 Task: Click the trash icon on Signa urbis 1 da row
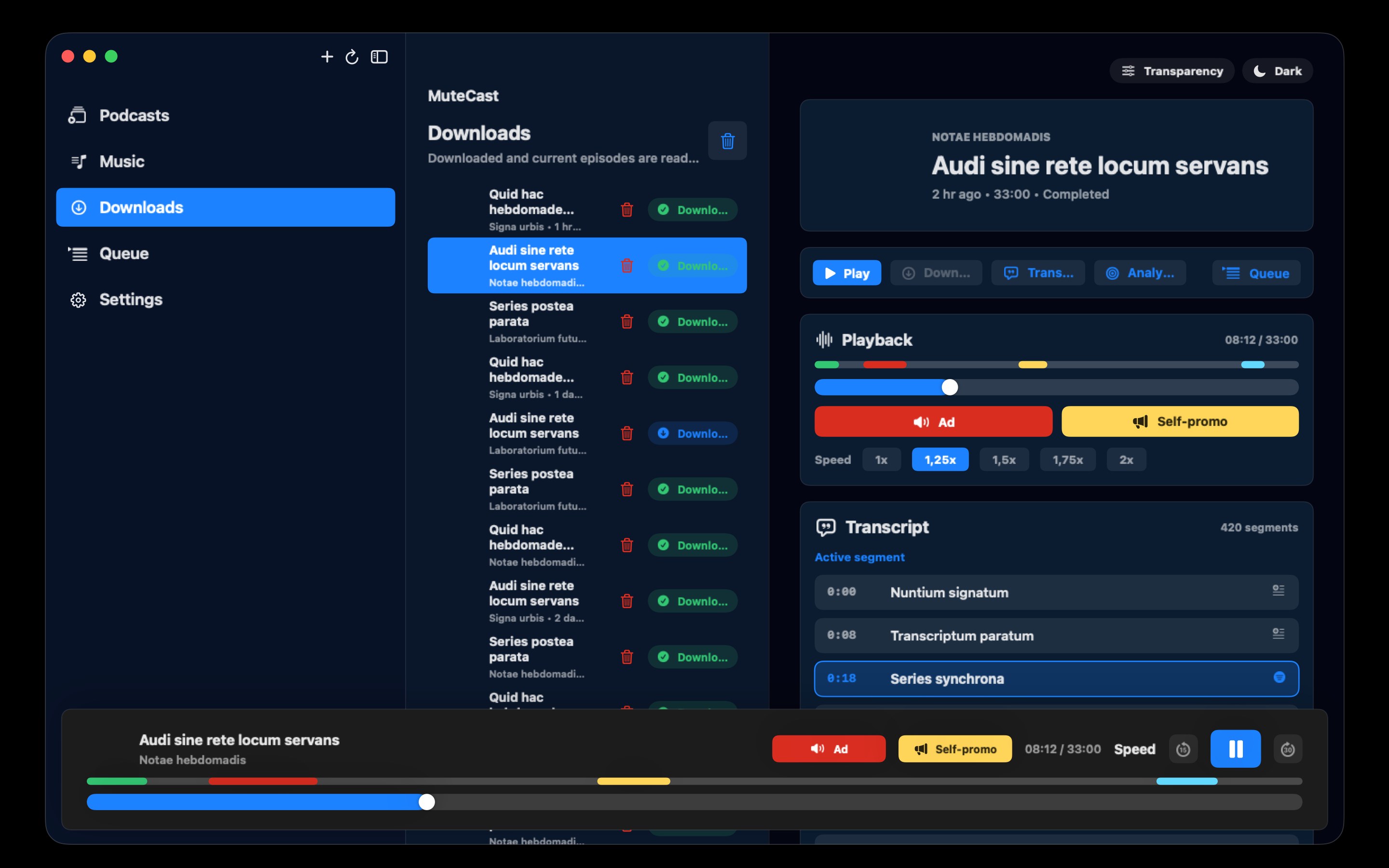coord(627,377)
